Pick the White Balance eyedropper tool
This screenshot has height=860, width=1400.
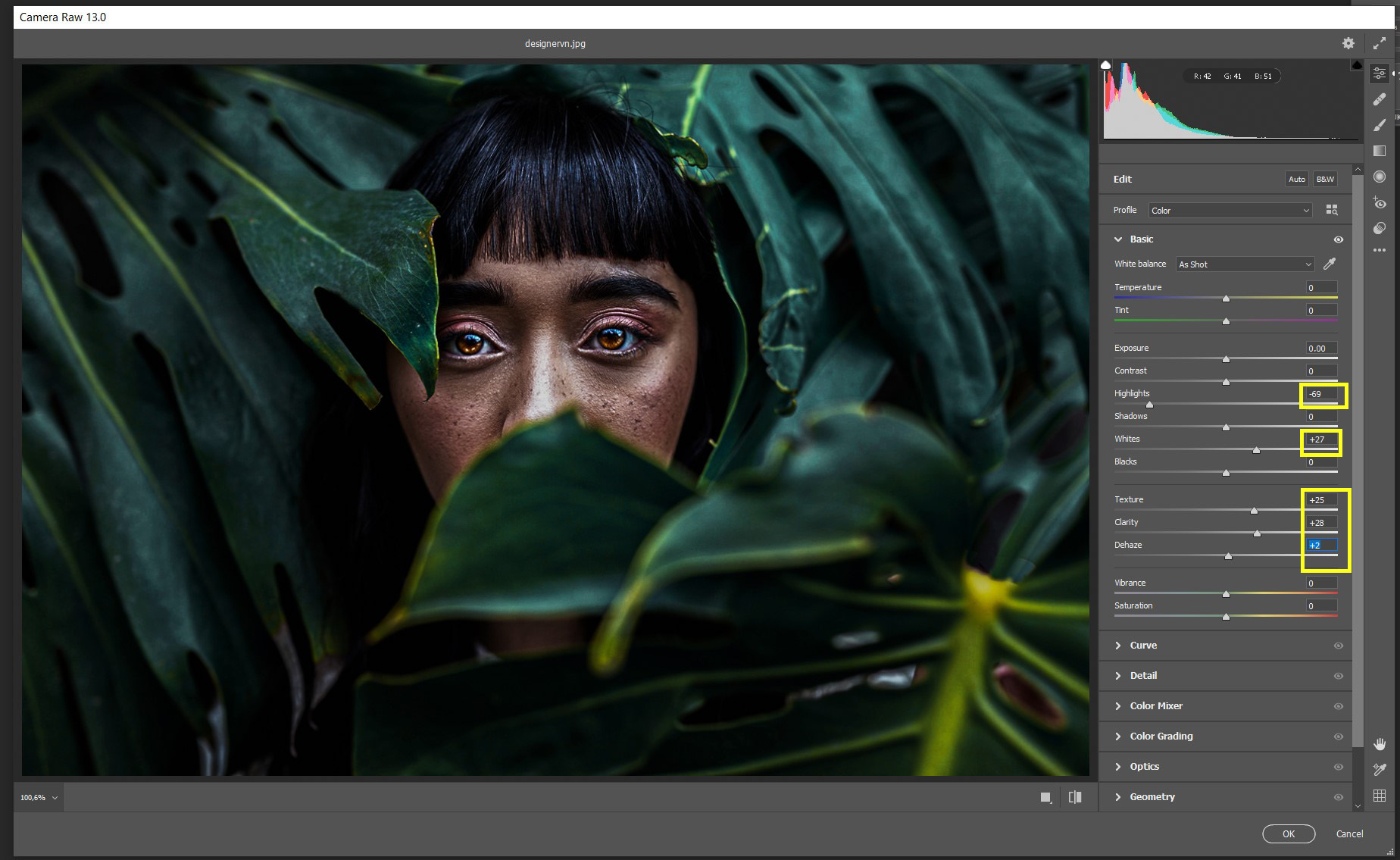point(1330,264)
